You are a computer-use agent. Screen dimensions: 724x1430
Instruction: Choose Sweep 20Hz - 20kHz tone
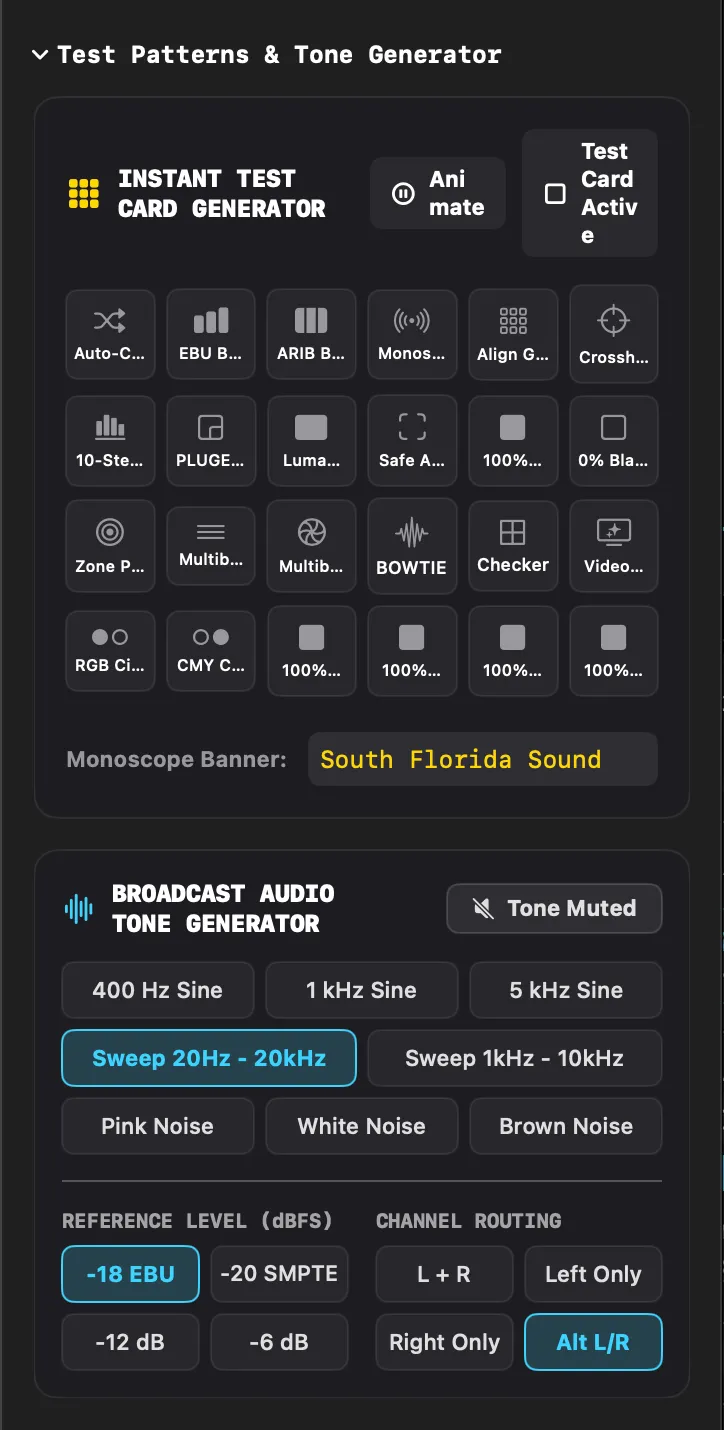pos(209,1058)
